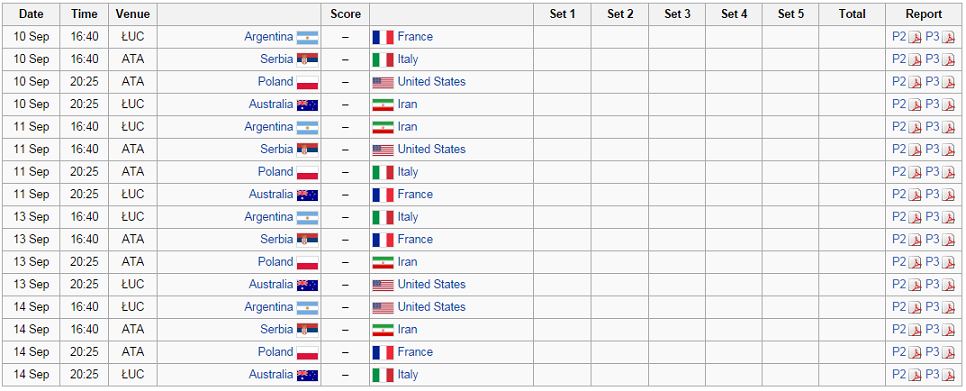Click the P2 report link for Australia–Italy
The width and height of the screenshot is (966, 391).
tap(899, 374)
